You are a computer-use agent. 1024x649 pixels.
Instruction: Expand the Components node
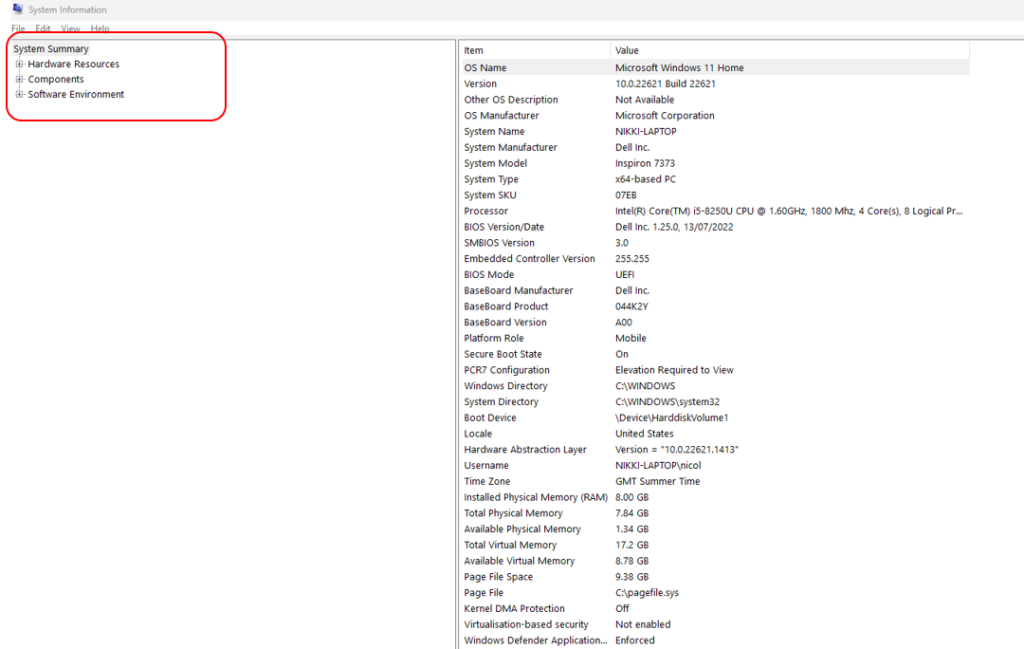pyautogui.click(x=20, y=79)
